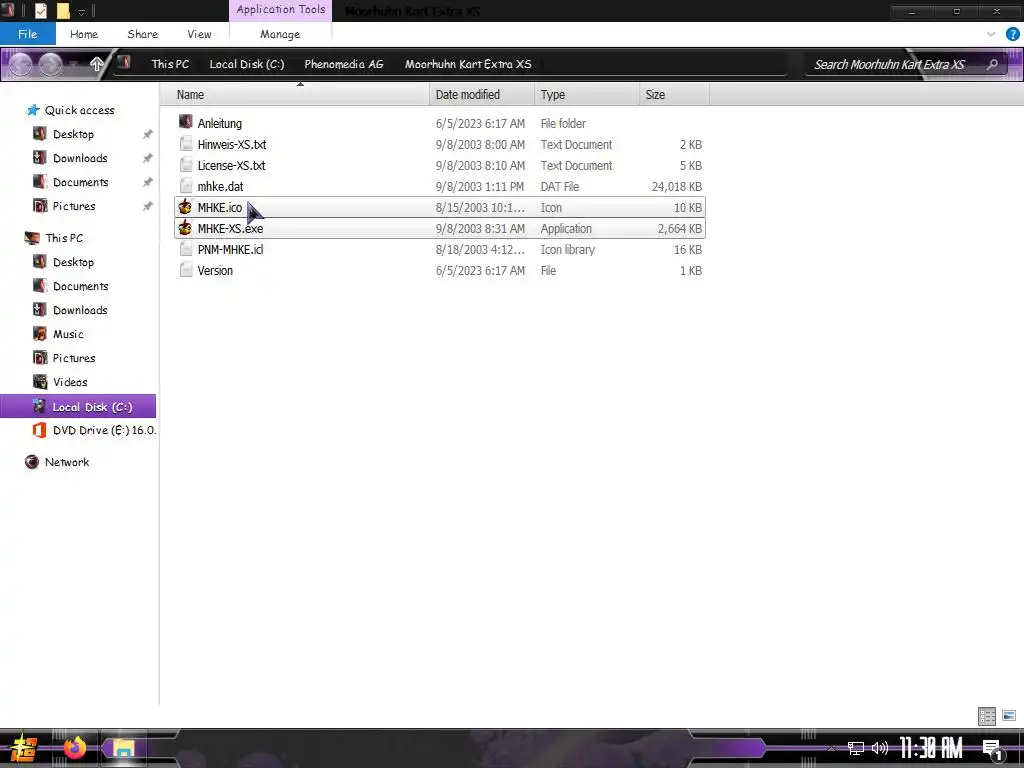Switch to large icons view layout

click(x=1009, y=716)
